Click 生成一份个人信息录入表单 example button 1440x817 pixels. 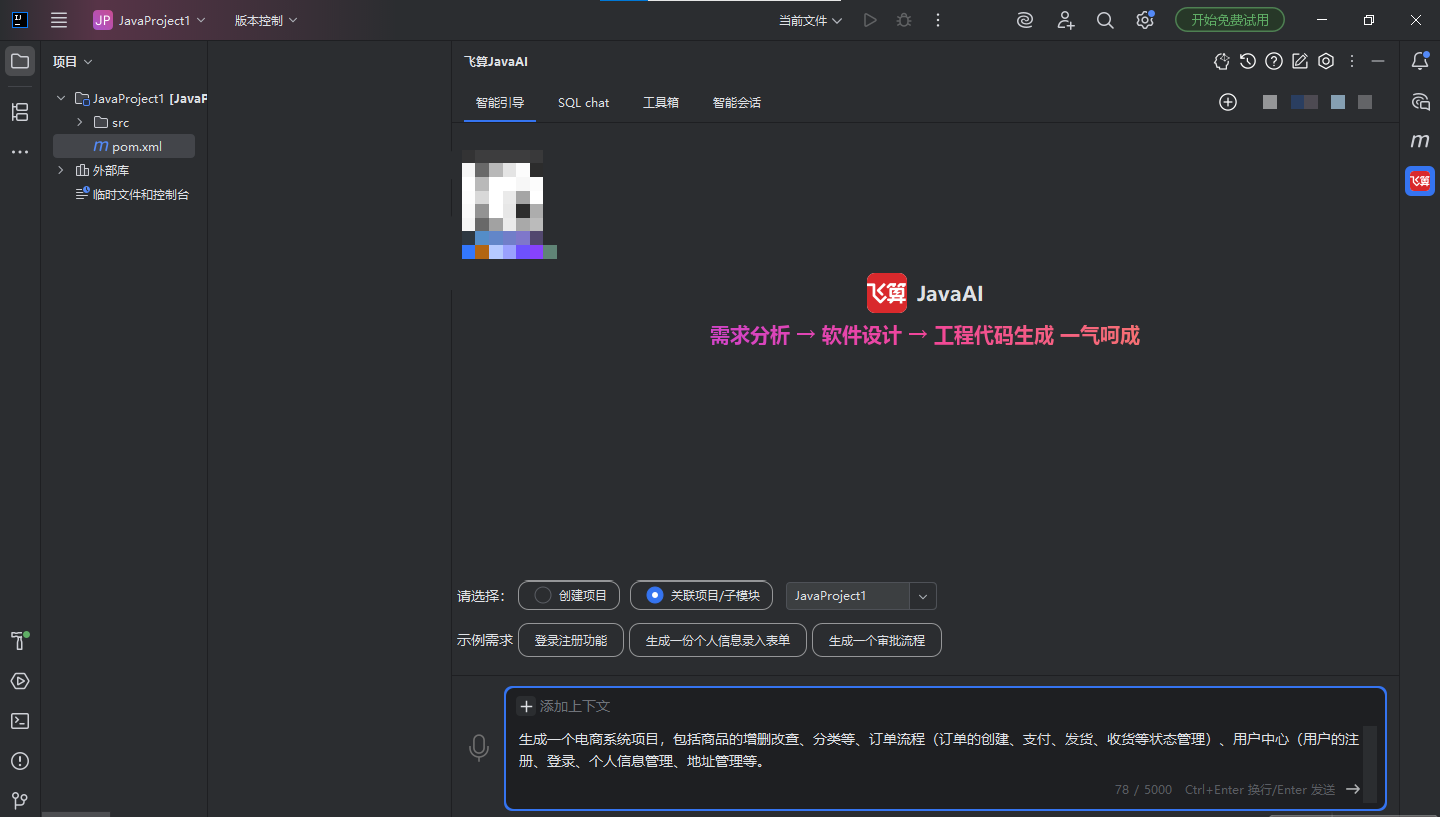click(x=718, y=640)
